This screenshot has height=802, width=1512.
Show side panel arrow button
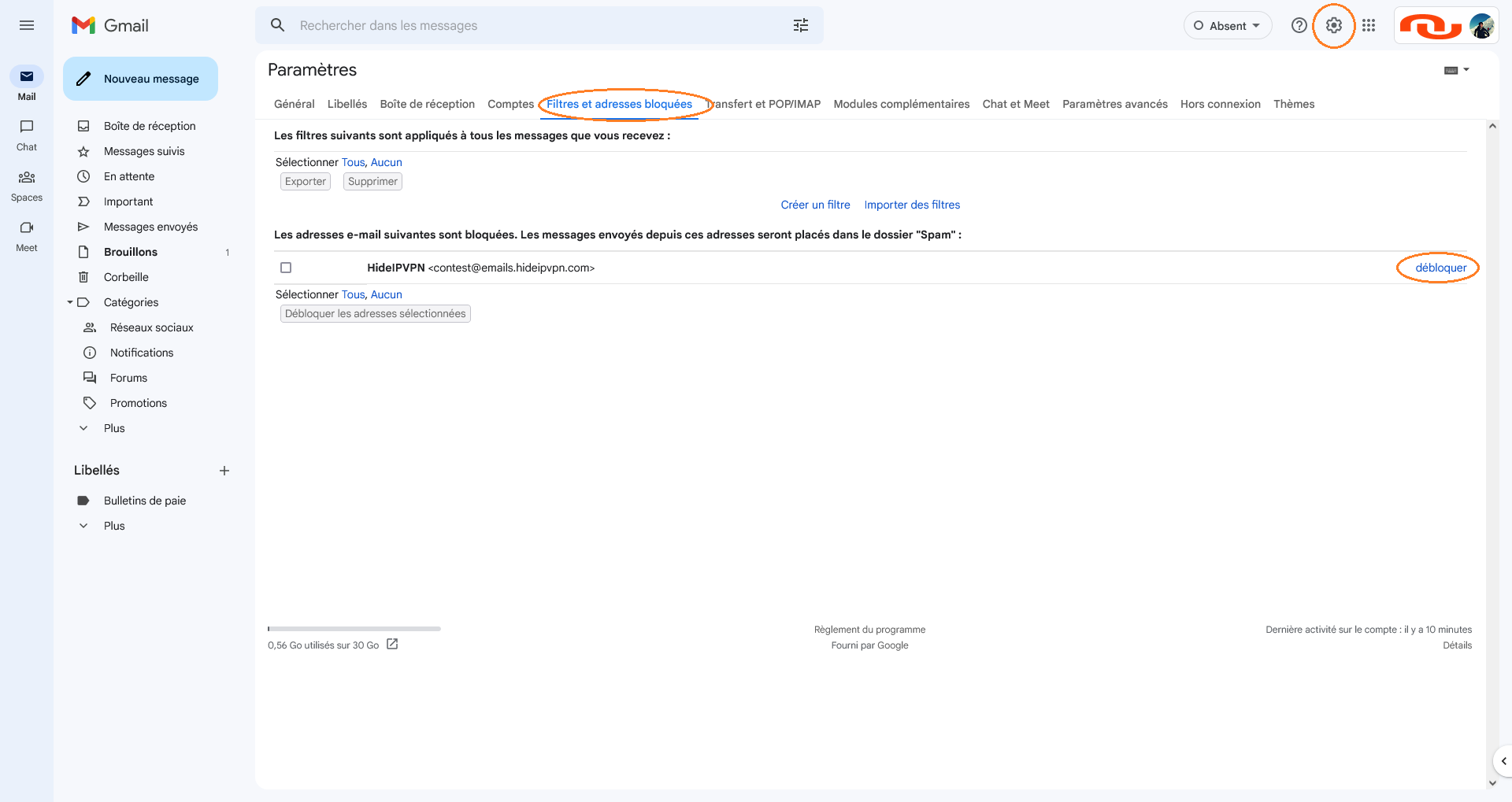(1503, 761)
